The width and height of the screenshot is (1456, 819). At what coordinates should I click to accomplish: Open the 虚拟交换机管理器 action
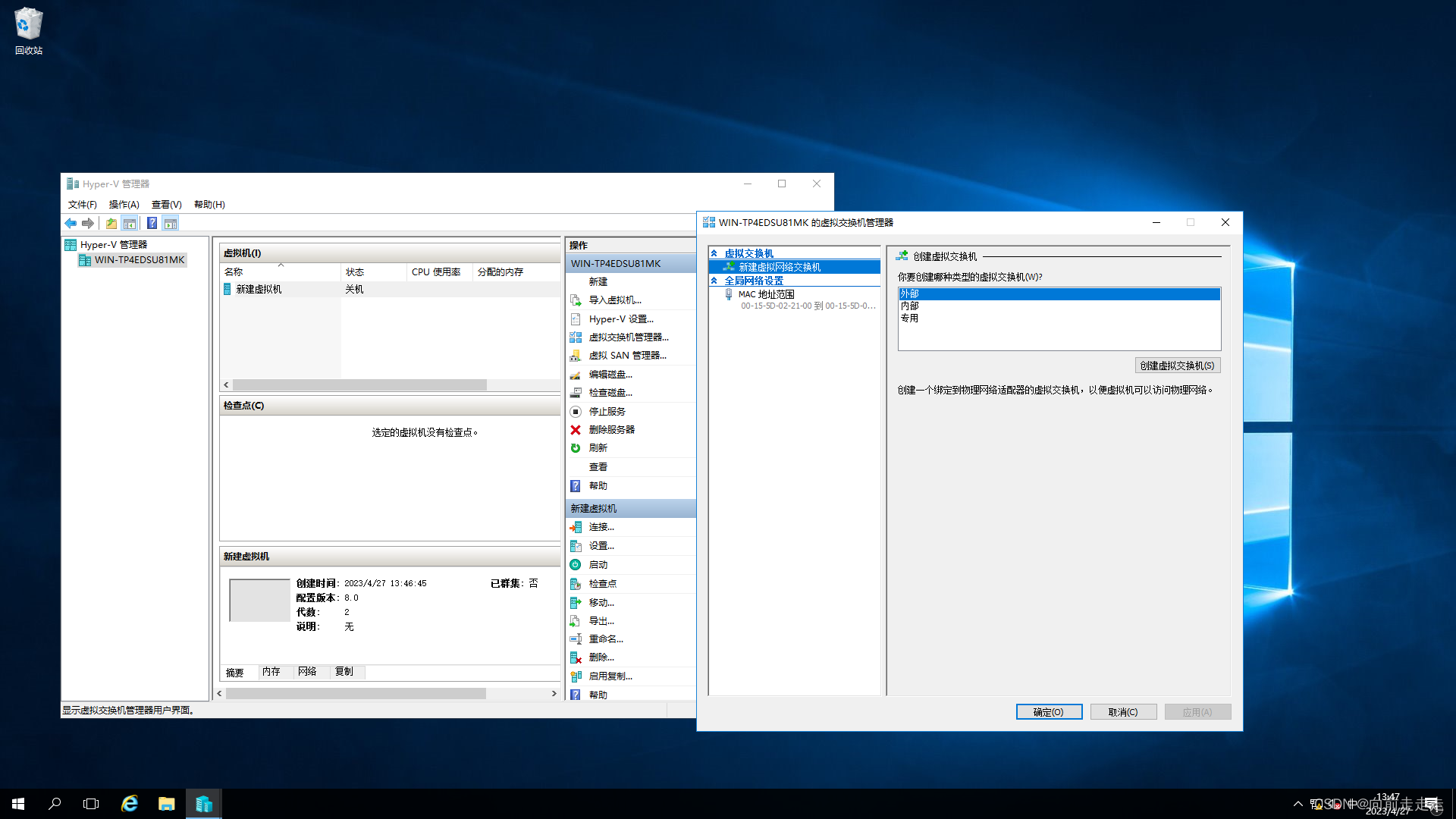pos(628,337)
